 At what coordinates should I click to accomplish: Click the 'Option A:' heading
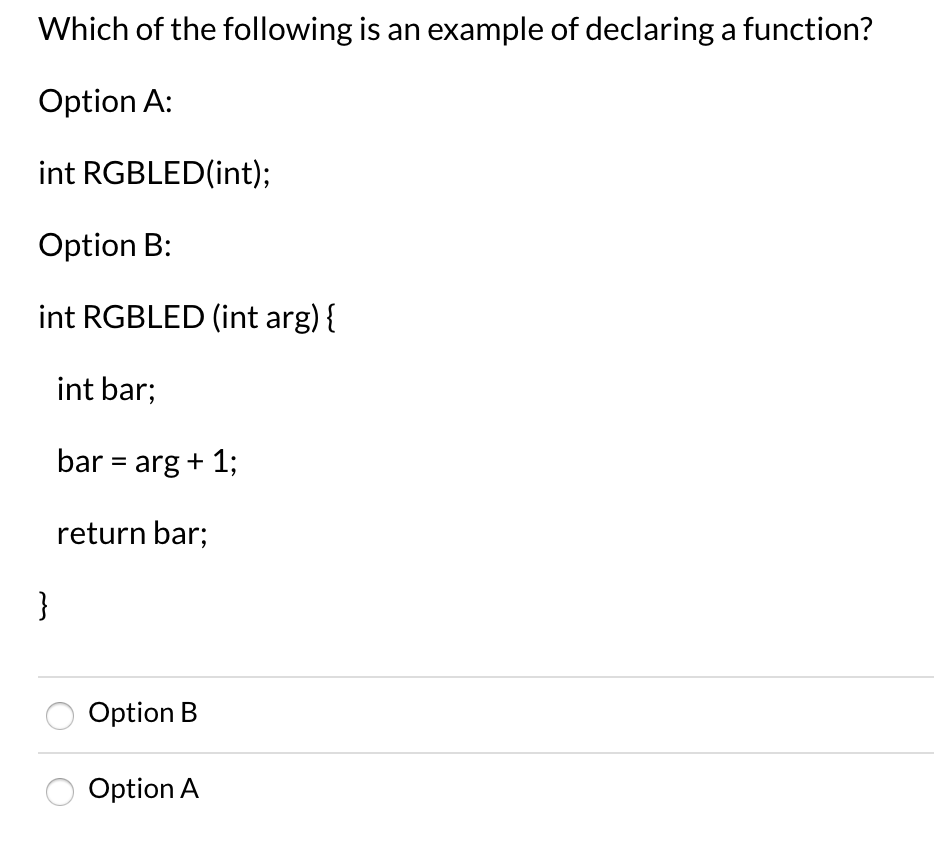[x=103, y=101]
